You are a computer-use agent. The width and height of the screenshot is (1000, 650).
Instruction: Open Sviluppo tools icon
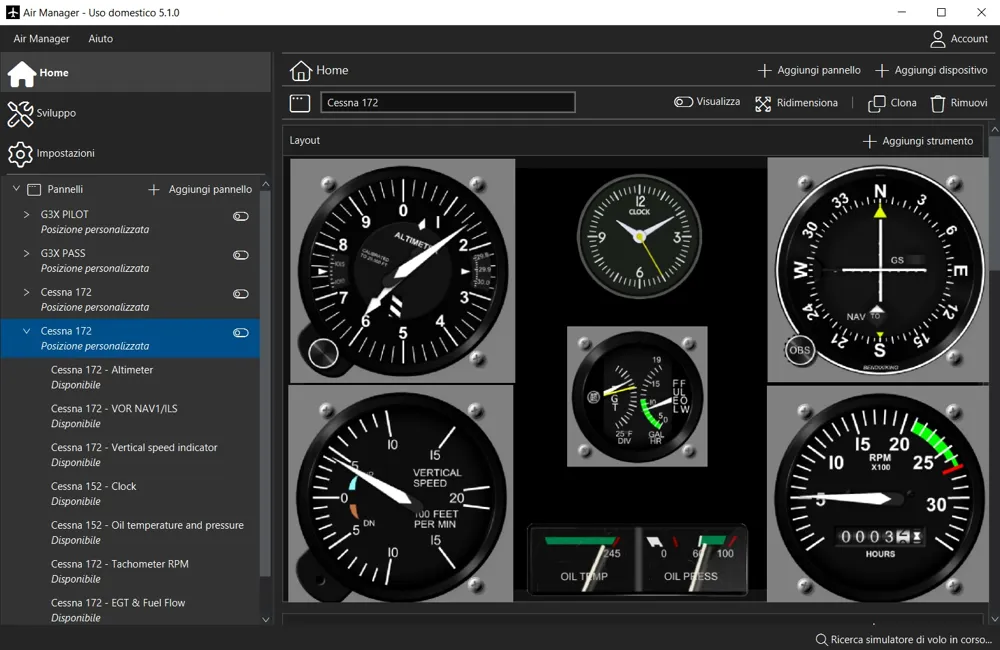tap(20, 114)
